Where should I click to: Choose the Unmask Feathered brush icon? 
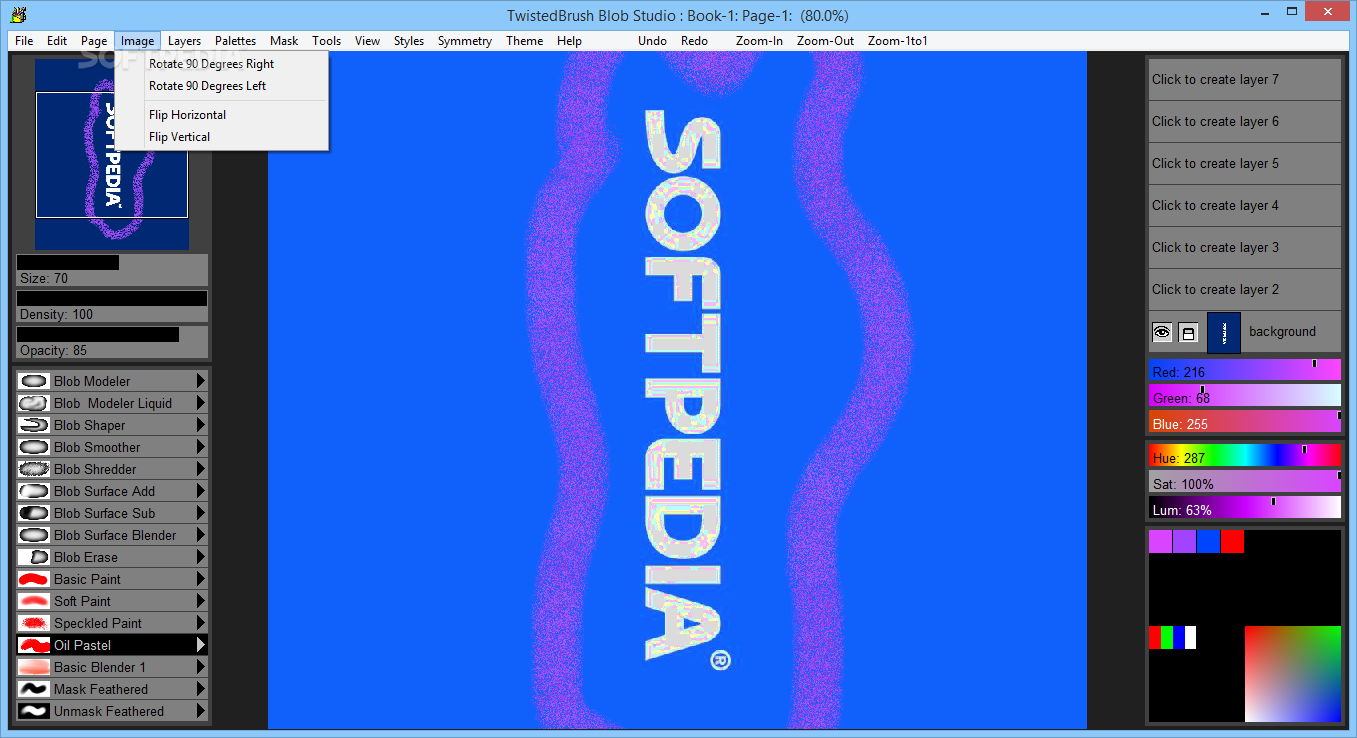click(34, 711)
